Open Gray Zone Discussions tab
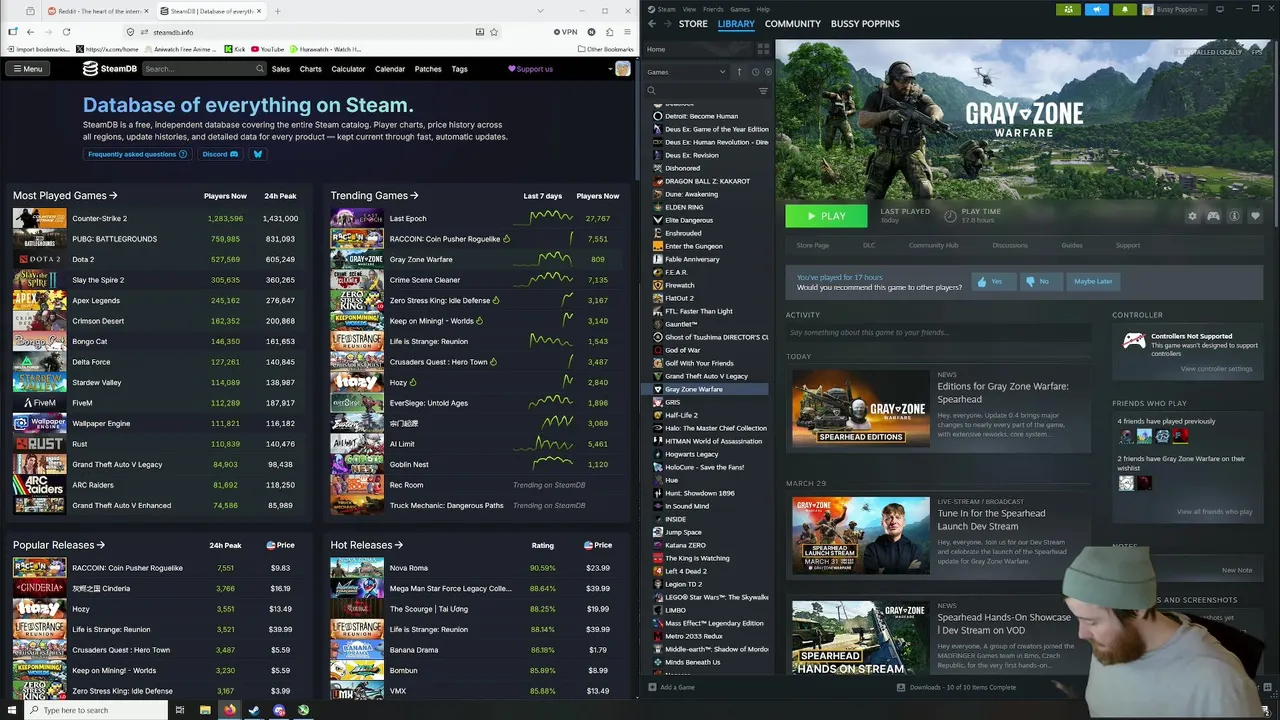This screenshot has width=1280, height=720. (x=1010, y=245)
